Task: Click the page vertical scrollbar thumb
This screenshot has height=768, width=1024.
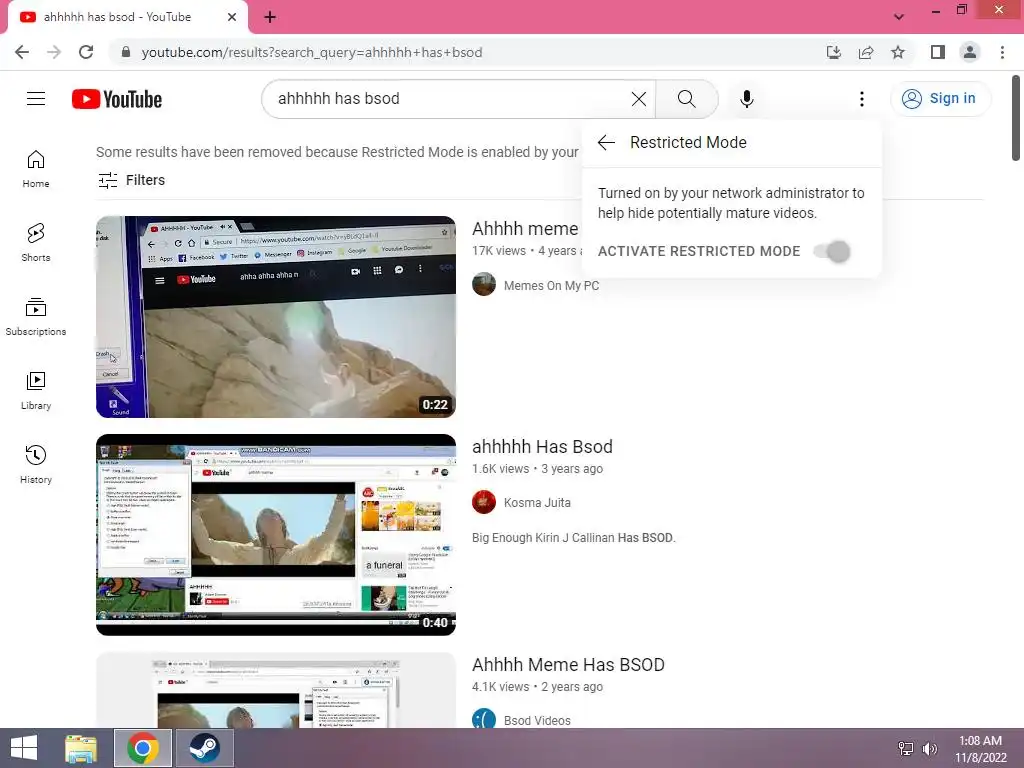Action: click(1016, 118)
